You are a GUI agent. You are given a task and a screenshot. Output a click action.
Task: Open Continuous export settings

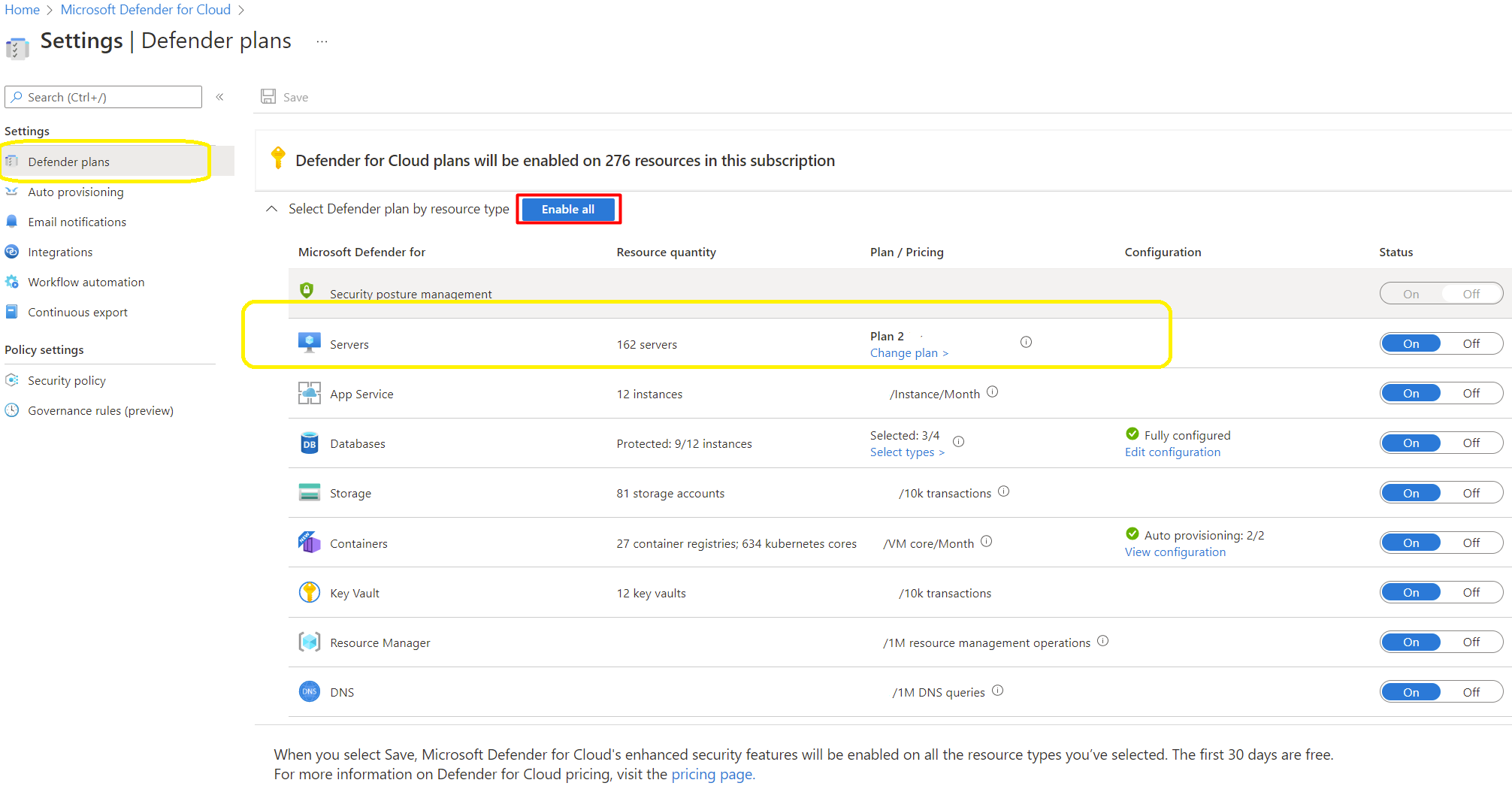point(77,312)
